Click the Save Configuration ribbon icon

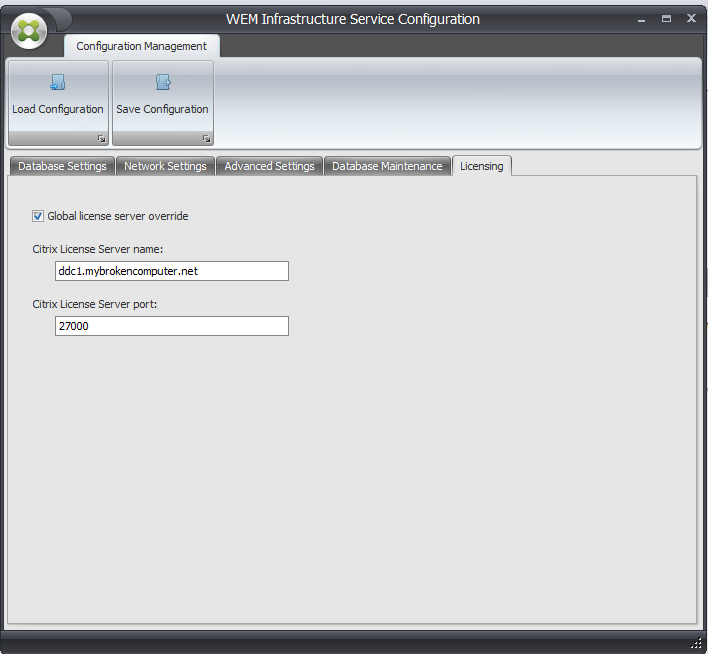click(162, 84)
